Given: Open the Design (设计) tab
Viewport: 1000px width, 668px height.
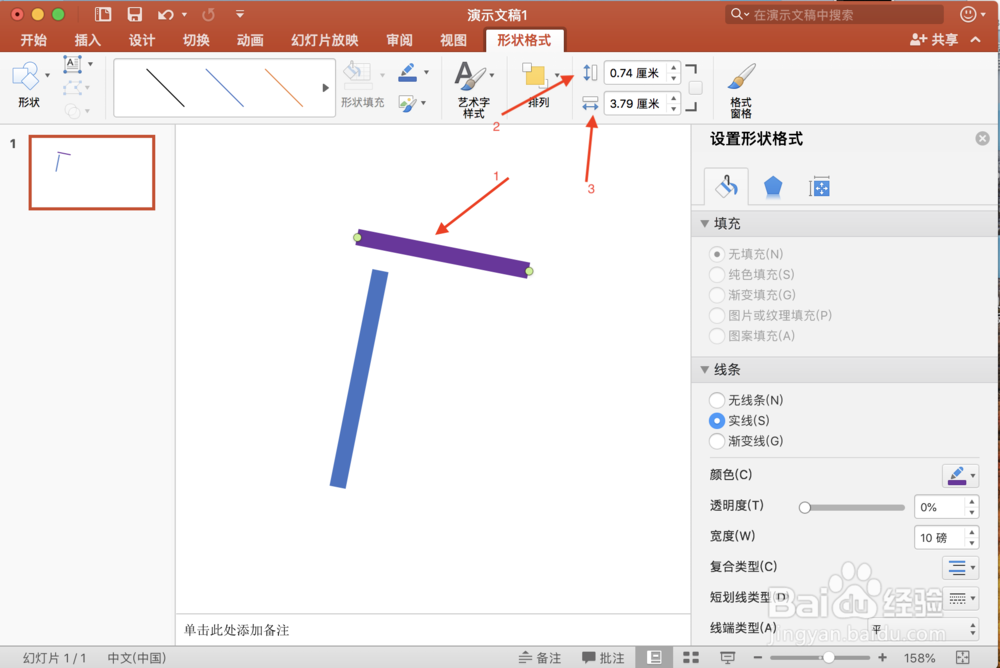Looking at the screenshot, I should coord(142,40).
